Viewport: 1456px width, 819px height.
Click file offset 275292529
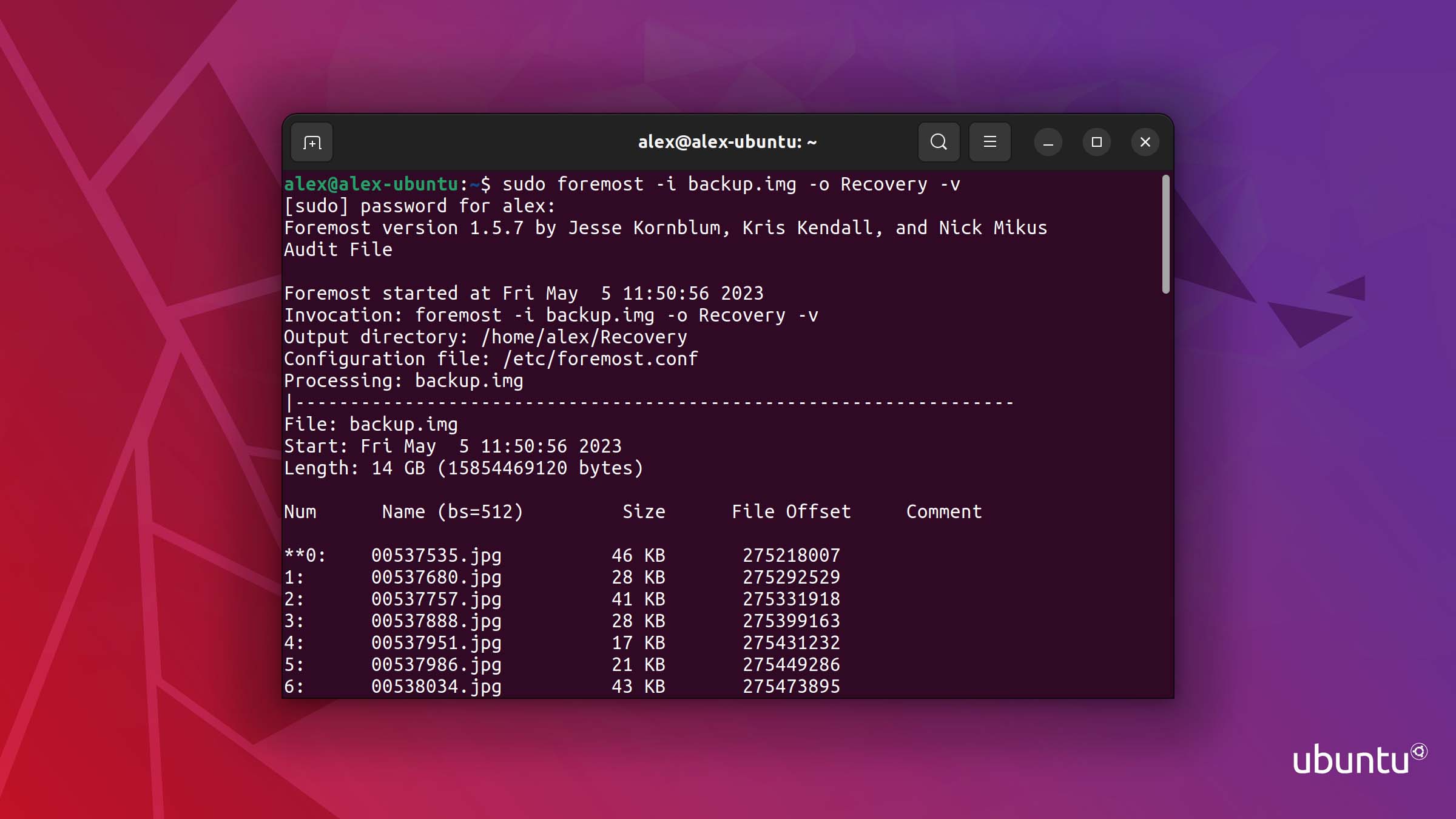click(x=791, y=578)
